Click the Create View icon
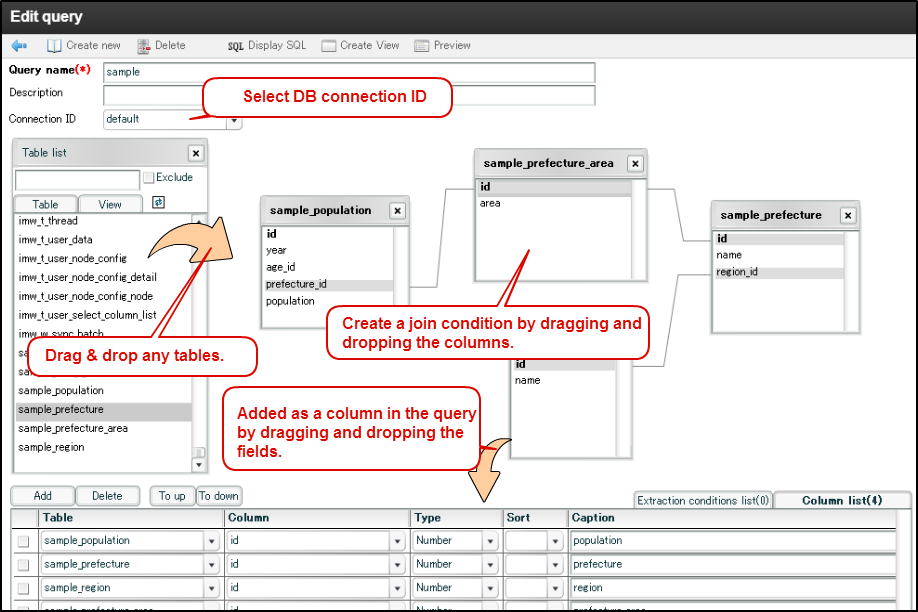Image resolution: width=918 pixels, height=612 pixels. pyautogui.click(x=328, y=46)
